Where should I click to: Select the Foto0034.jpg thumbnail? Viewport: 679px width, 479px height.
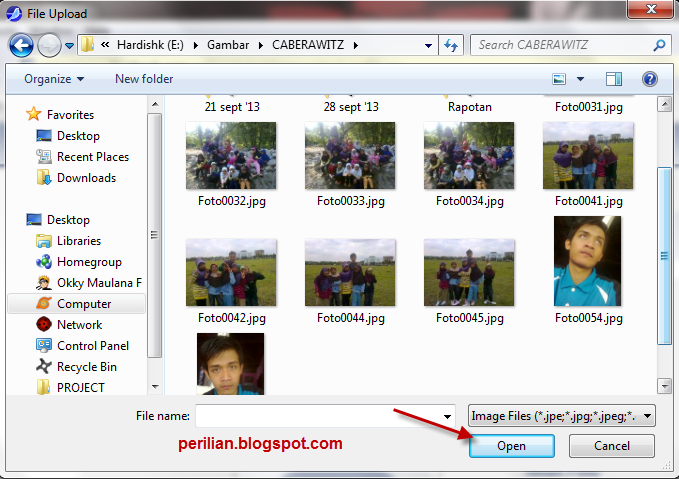coord(469,155)
